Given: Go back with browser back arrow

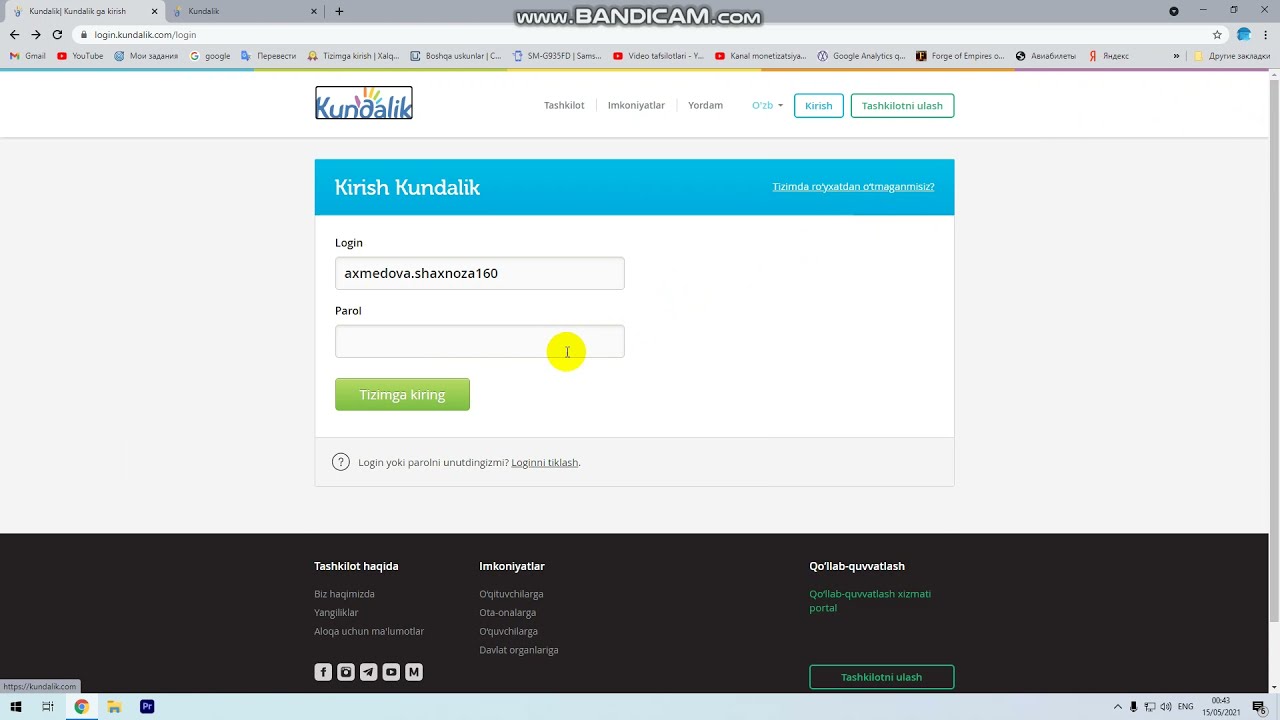Looking at the screenshot, I should (14, 34).
